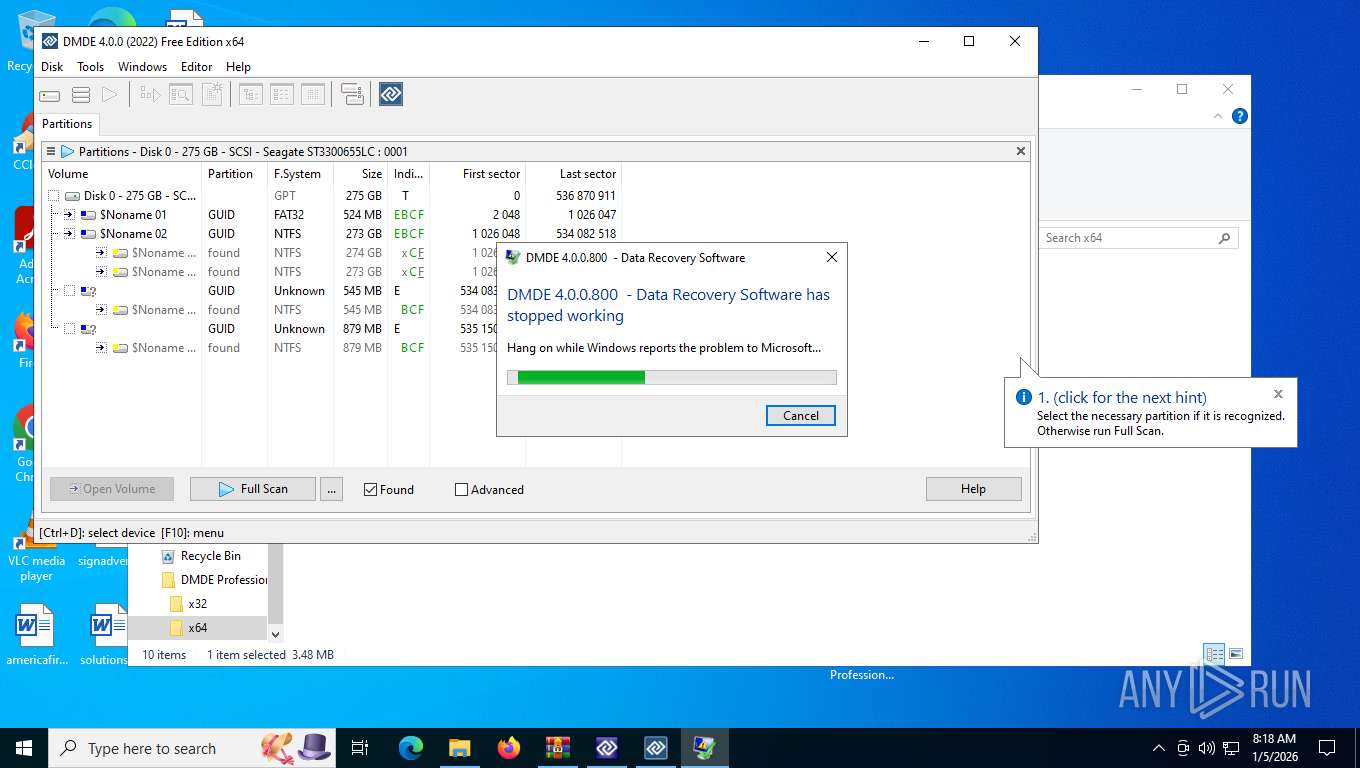The image size is (1360, 768).
Task: Click the blue DMDE logo toolbar icon
Action: 391,95
